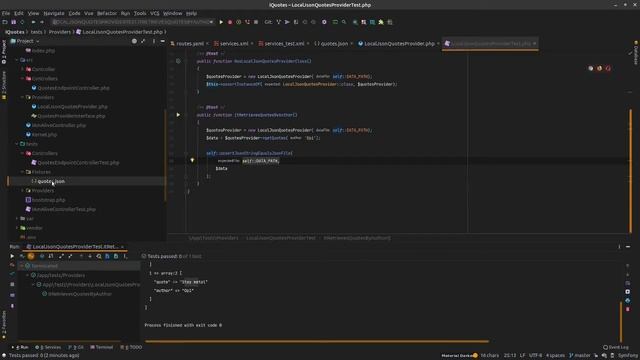Open Structure tool window on left stripe
Screen dimensions: 640x360
click(4, 86)
